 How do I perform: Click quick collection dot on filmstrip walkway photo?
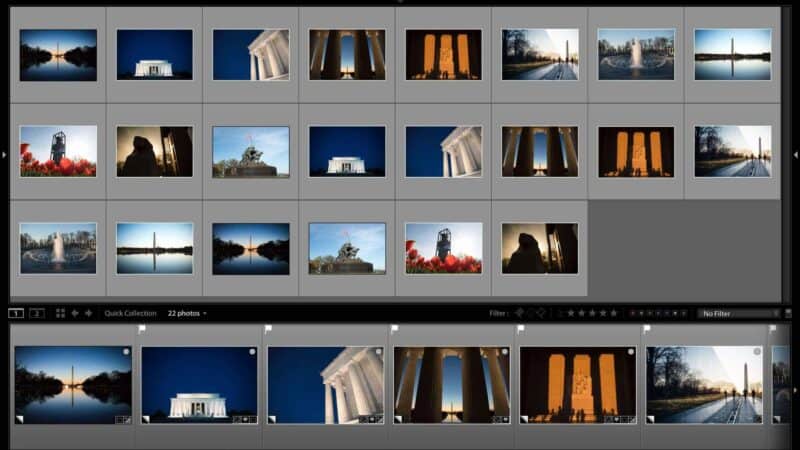757,352
